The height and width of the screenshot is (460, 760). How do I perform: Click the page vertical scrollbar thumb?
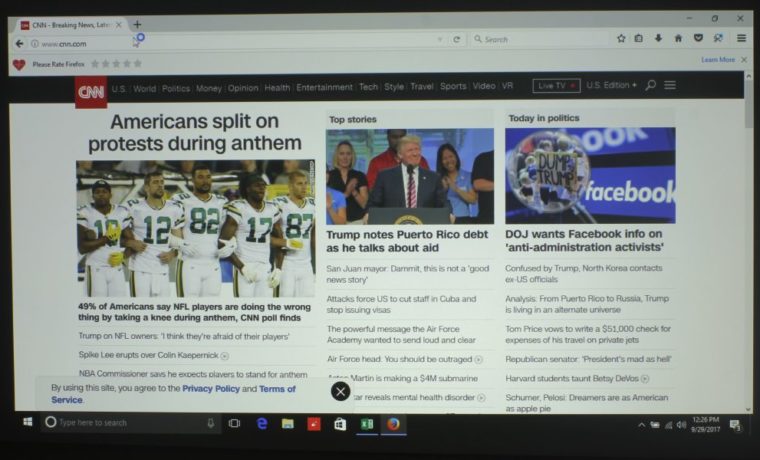749,106
